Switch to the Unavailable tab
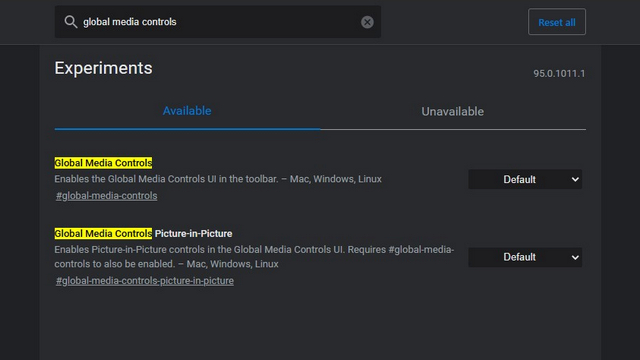640x360 pixels. pos(452,111)
